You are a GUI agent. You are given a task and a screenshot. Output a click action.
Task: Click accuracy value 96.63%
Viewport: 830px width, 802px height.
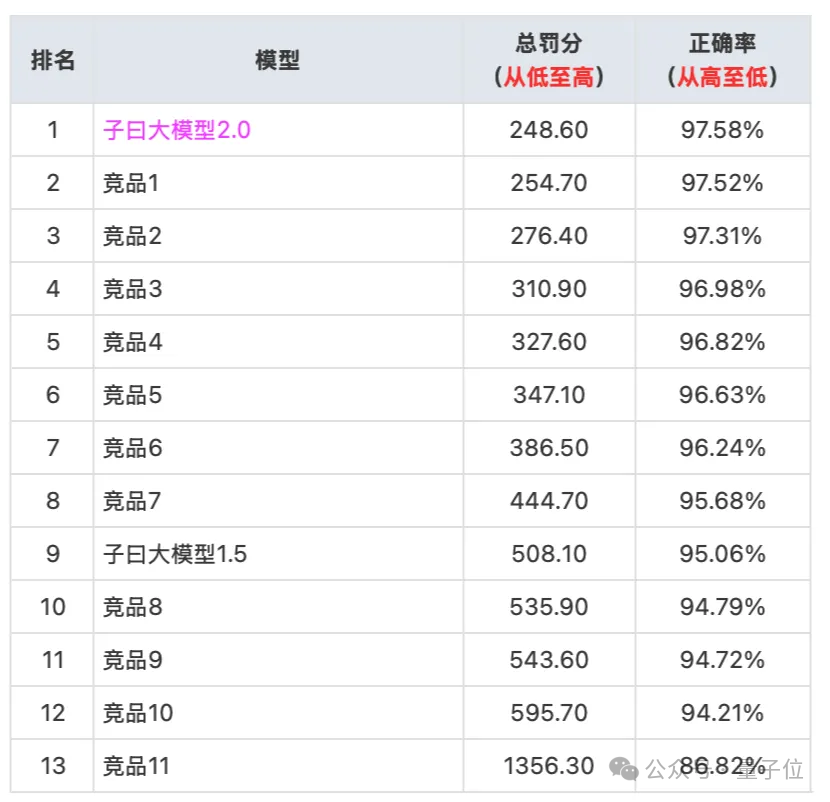(723, 394)
